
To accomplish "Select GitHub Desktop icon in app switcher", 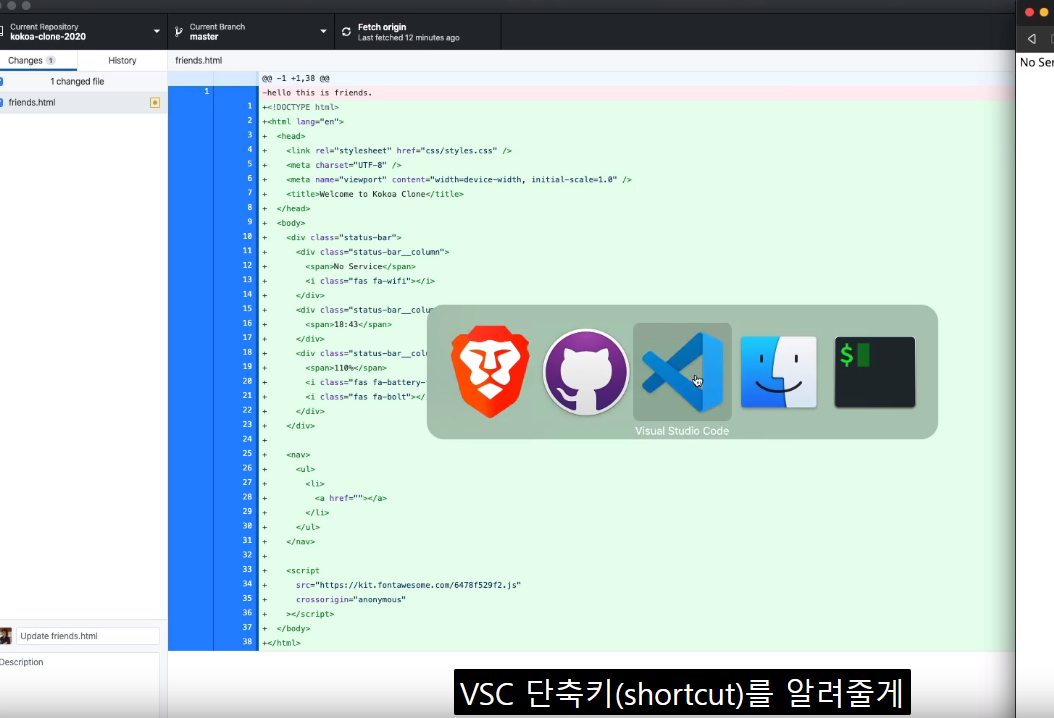I will [x=585, y=372].
